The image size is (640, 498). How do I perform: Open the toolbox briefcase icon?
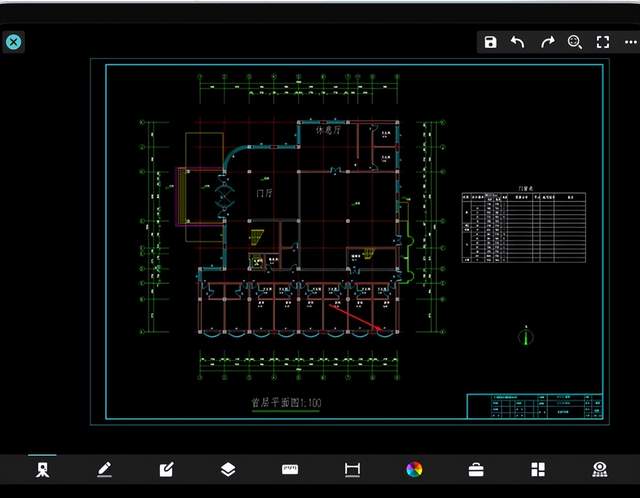pyautogui.click(x=476, y=470)
